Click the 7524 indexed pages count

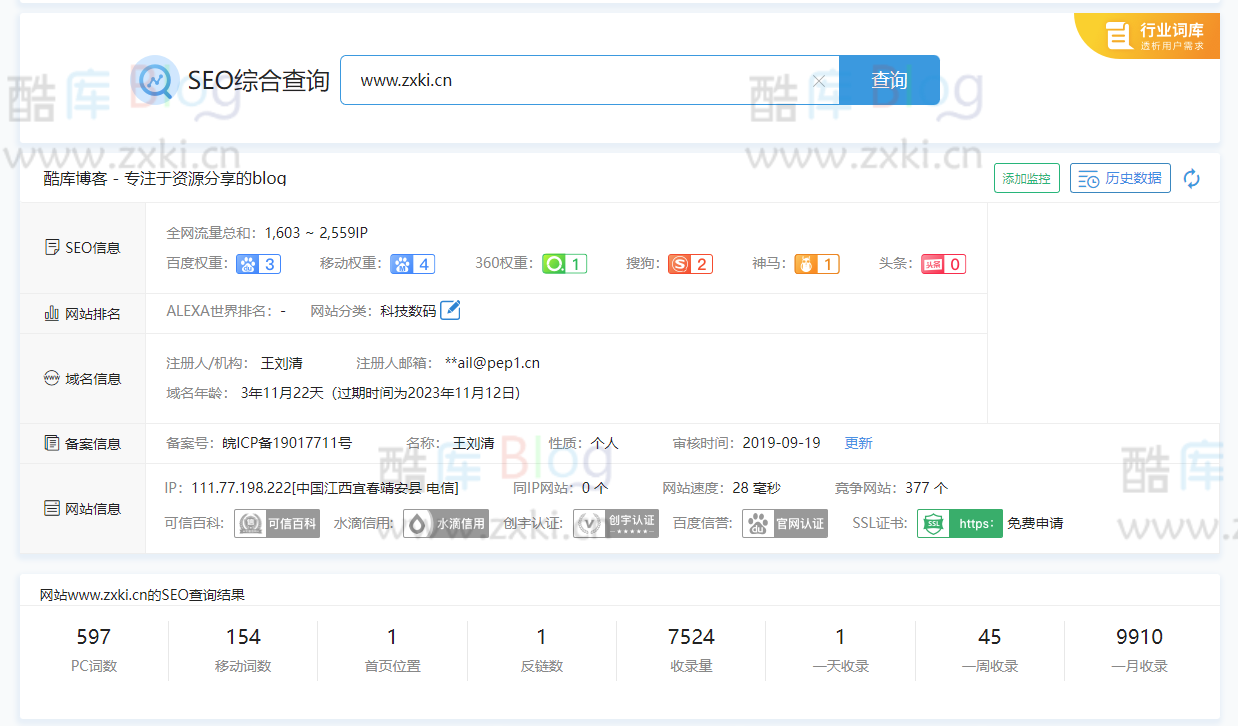[691, 637]
